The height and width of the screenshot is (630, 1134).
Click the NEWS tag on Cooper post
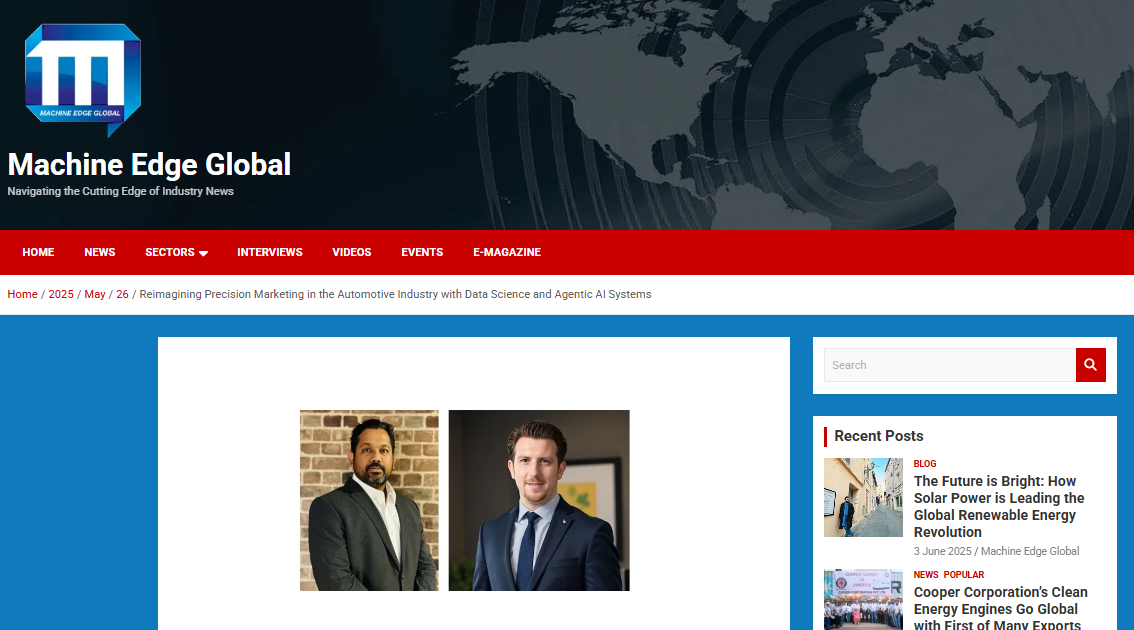point(926,575)
